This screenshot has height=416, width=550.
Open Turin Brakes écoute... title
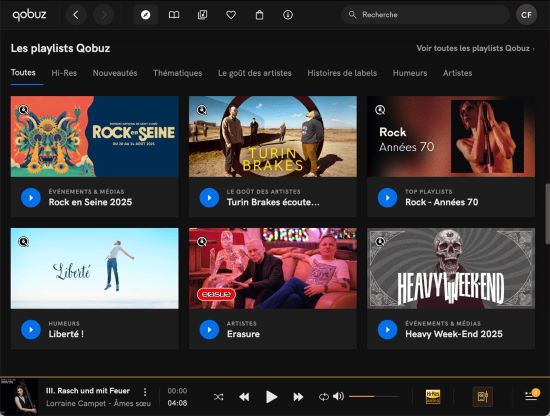(273, 202)
